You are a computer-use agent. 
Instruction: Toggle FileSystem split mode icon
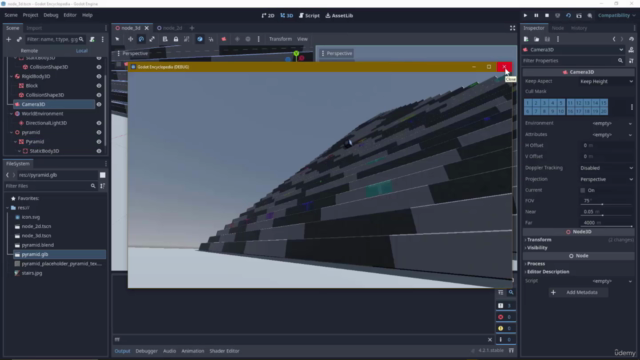coord(102,175)
